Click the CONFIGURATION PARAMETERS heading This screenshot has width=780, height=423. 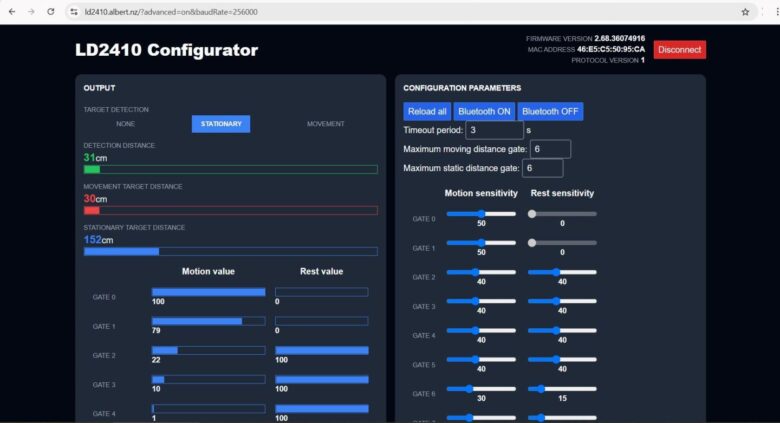pos(462,88)
